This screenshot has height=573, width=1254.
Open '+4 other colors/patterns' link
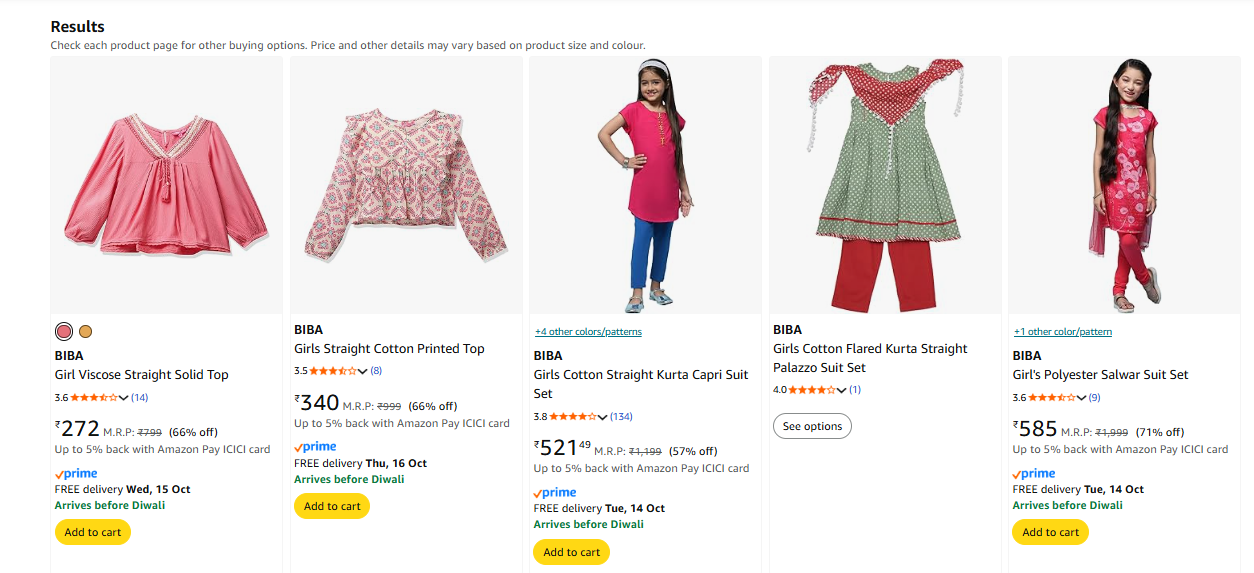click(x=588, y=332)
